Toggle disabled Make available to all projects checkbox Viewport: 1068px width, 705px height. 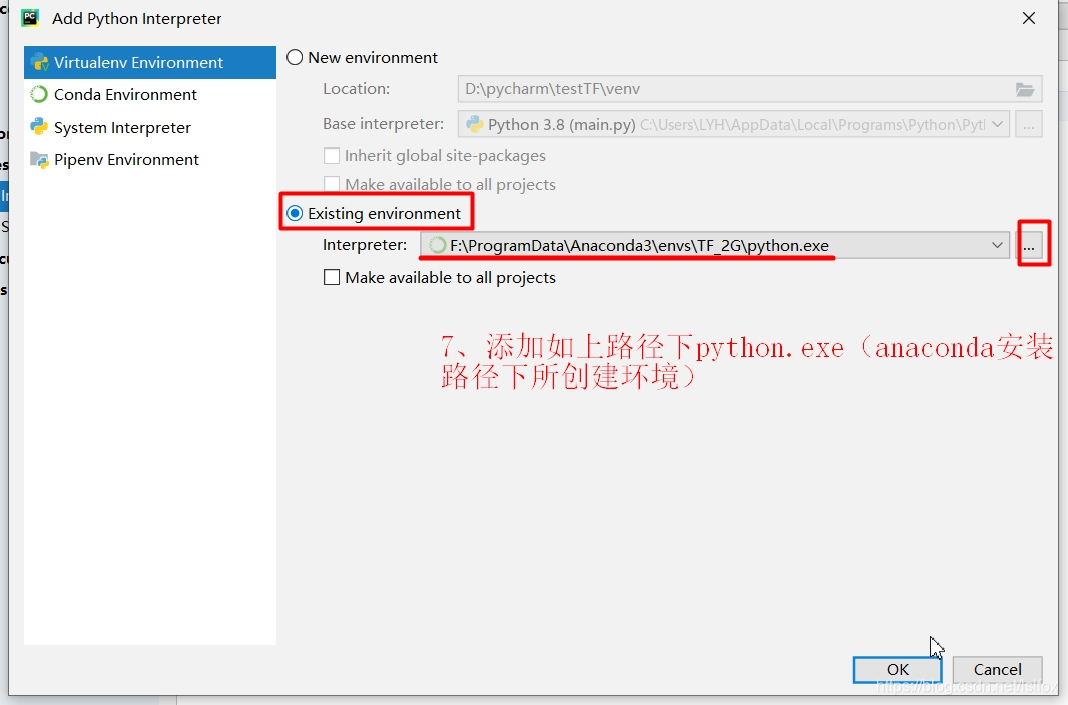click(x=332, y=185)
